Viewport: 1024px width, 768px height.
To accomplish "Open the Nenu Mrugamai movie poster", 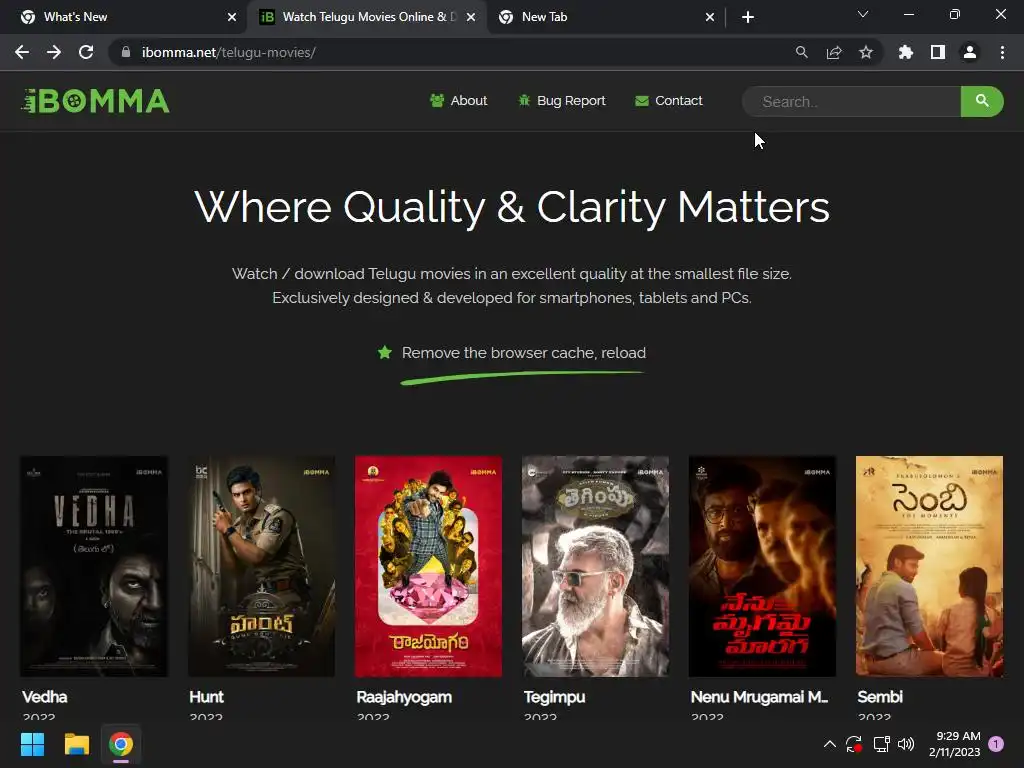I will 762,566.
